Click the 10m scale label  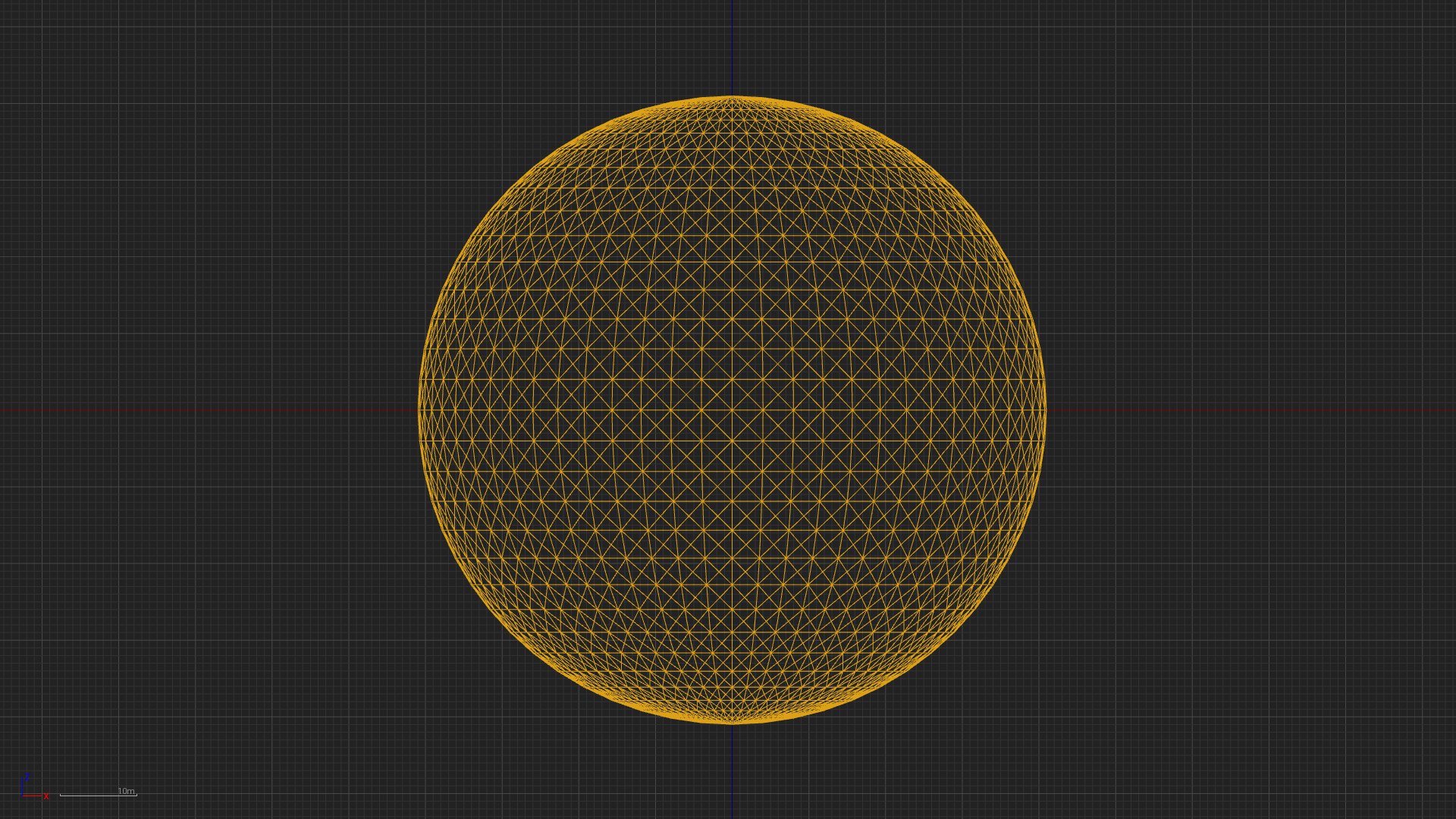(126, 791)
